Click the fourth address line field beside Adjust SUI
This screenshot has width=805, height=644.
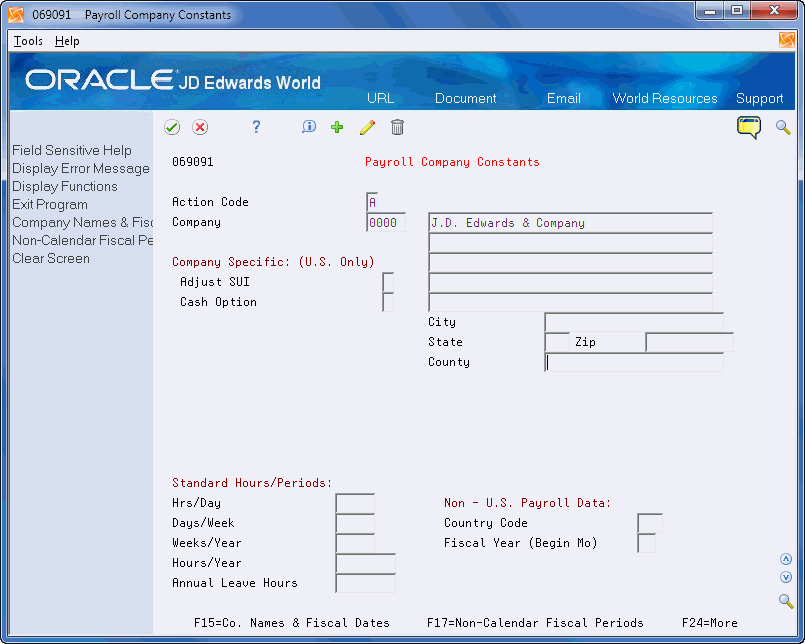coord(570,282)
